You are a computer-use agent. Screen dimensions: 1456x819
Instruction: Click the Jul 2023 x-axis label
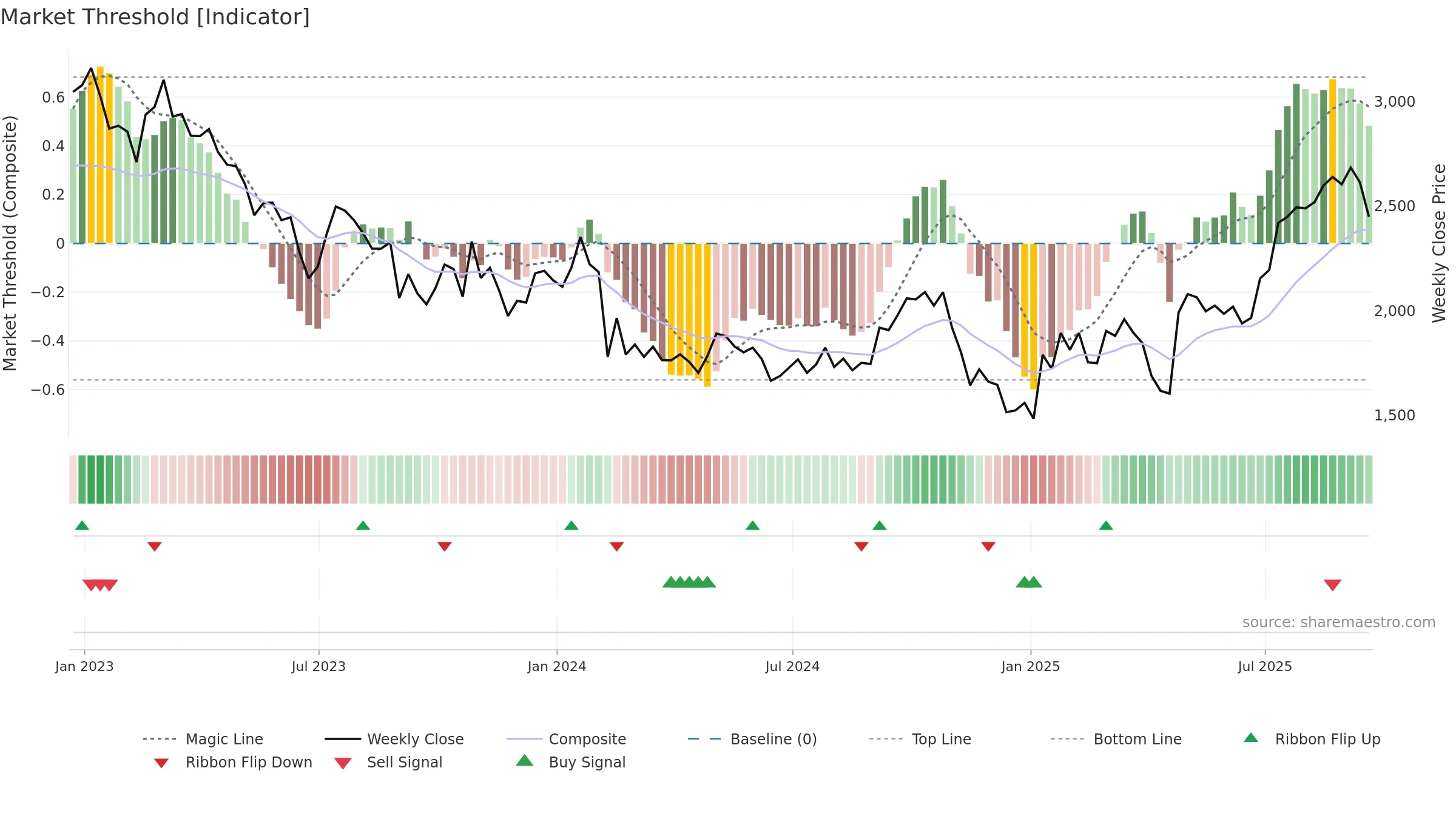[318, 667]
